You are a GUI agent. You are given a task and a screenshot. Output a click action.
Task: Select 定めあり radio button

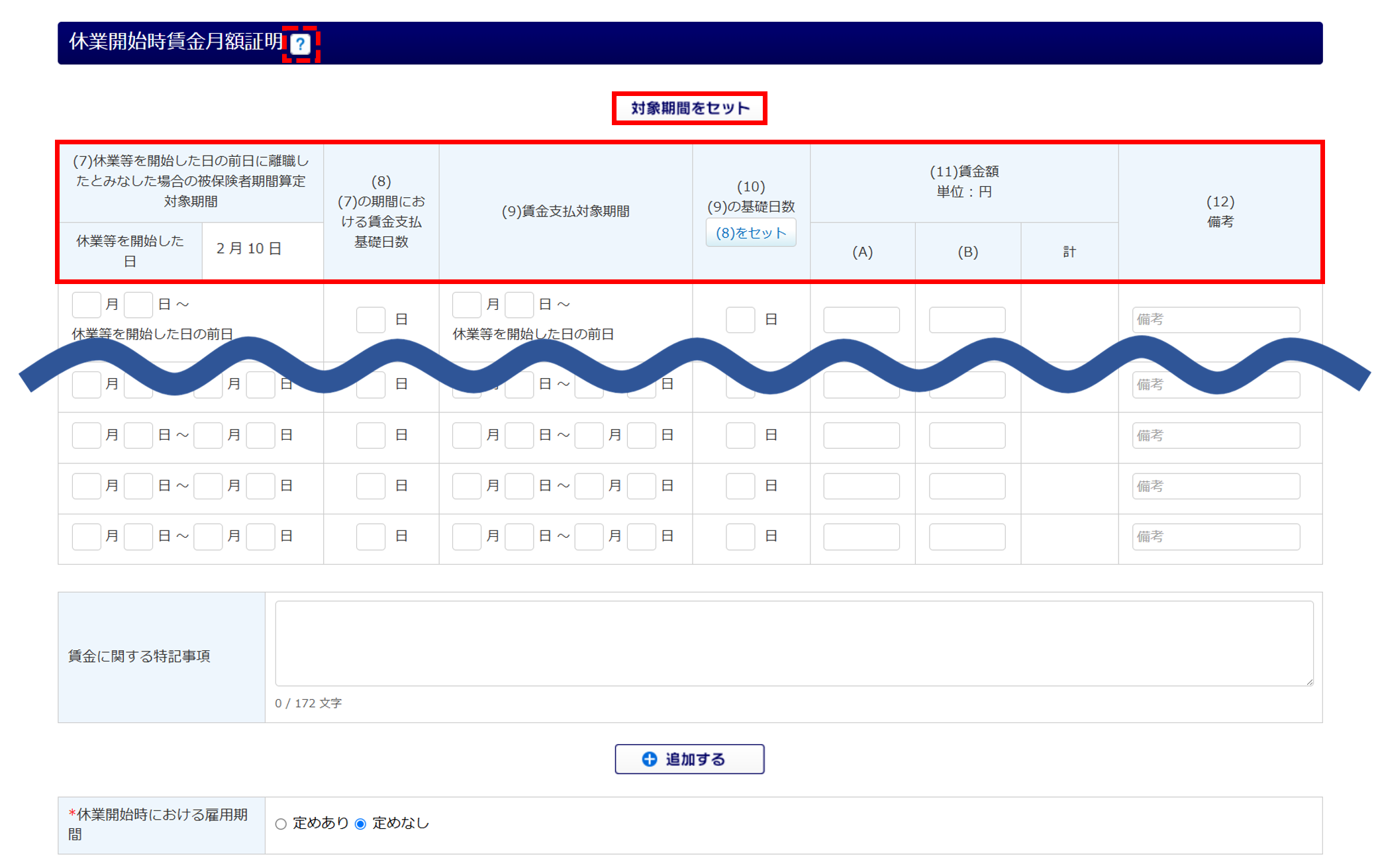(281, 824)
